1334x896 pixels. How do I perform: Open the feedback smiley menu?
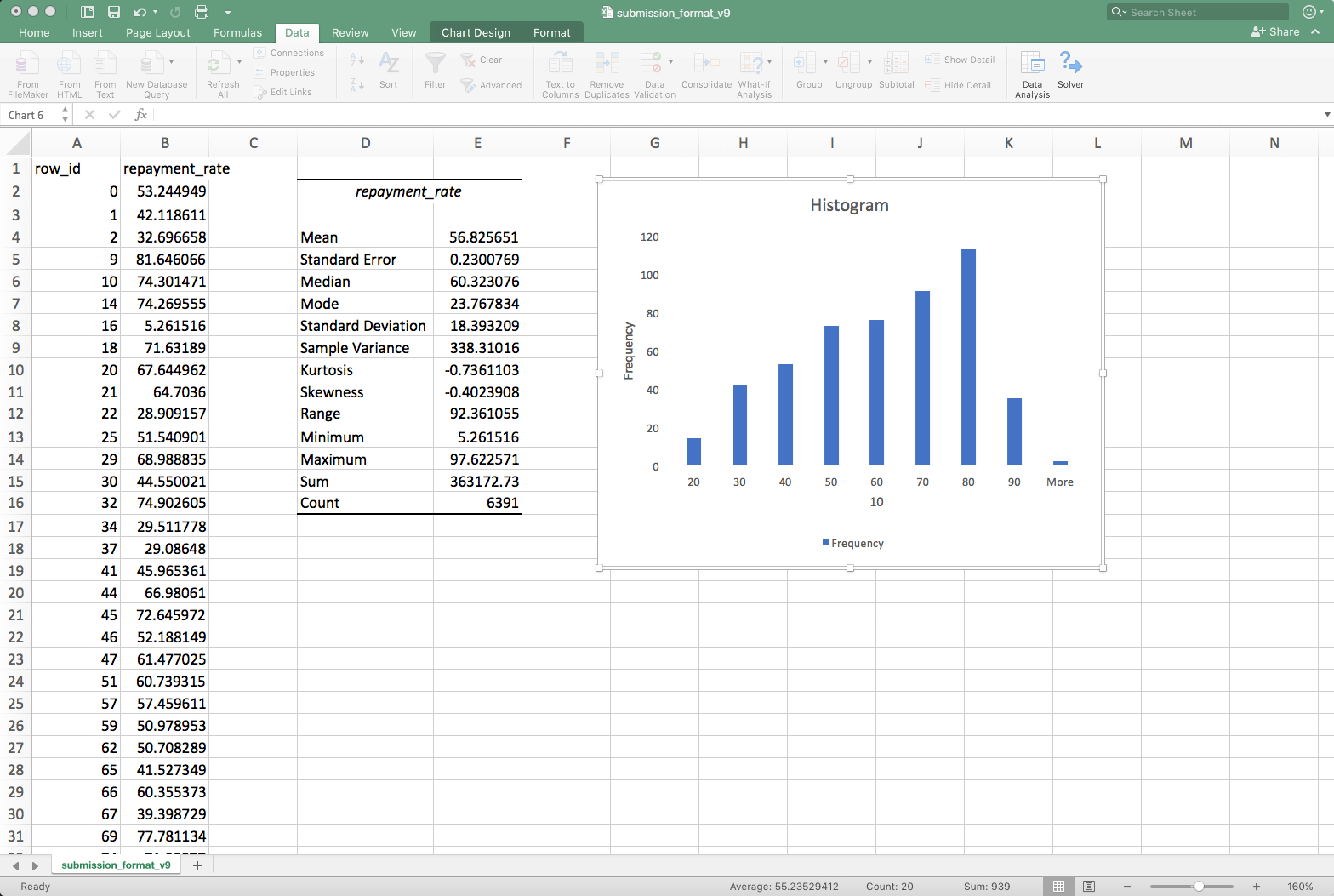point(1311,12)
